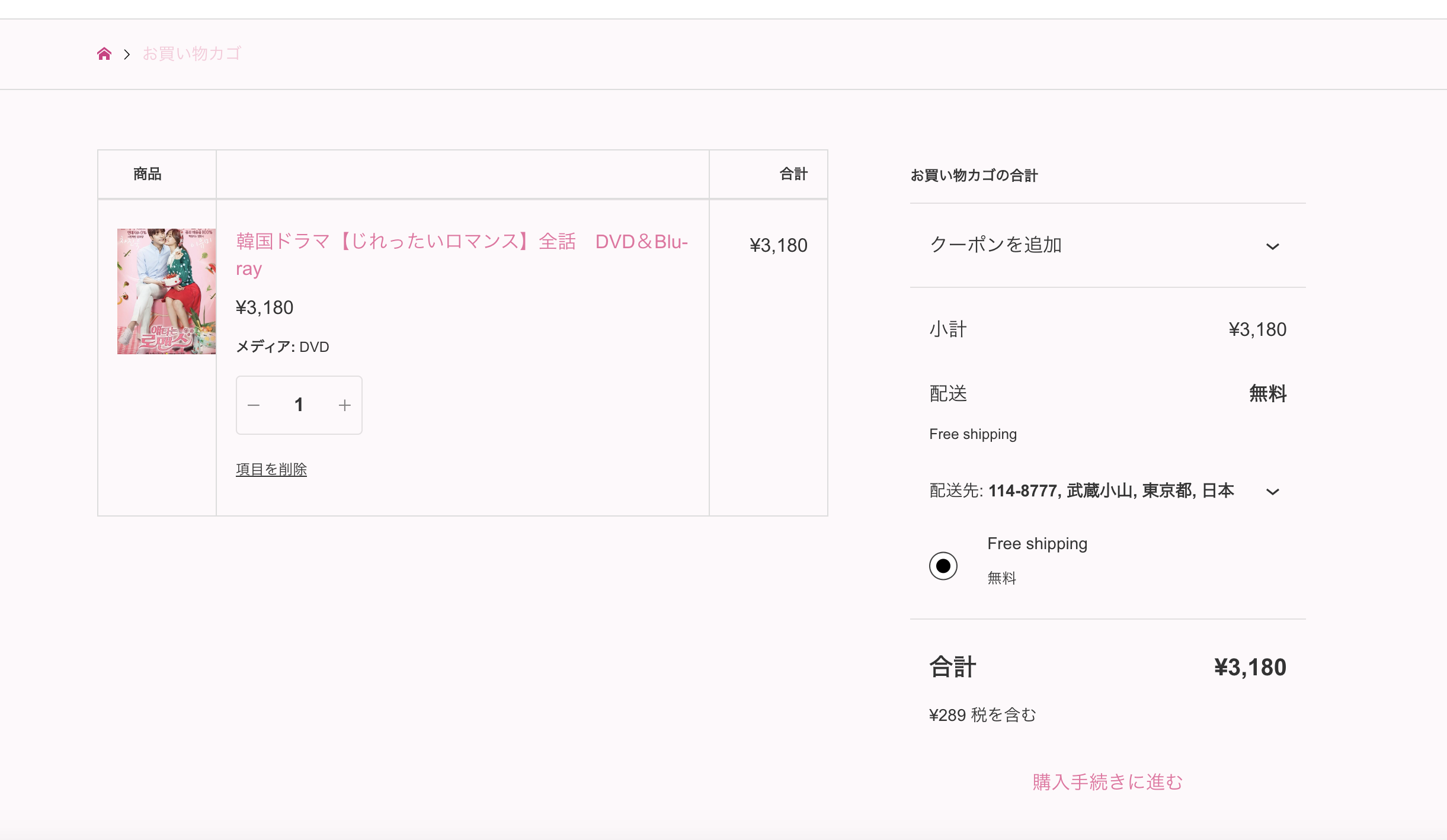Click the 配送 無料 value
Image resolution: width=1447 pixels, height=840 pixels.
point(1267,393)
